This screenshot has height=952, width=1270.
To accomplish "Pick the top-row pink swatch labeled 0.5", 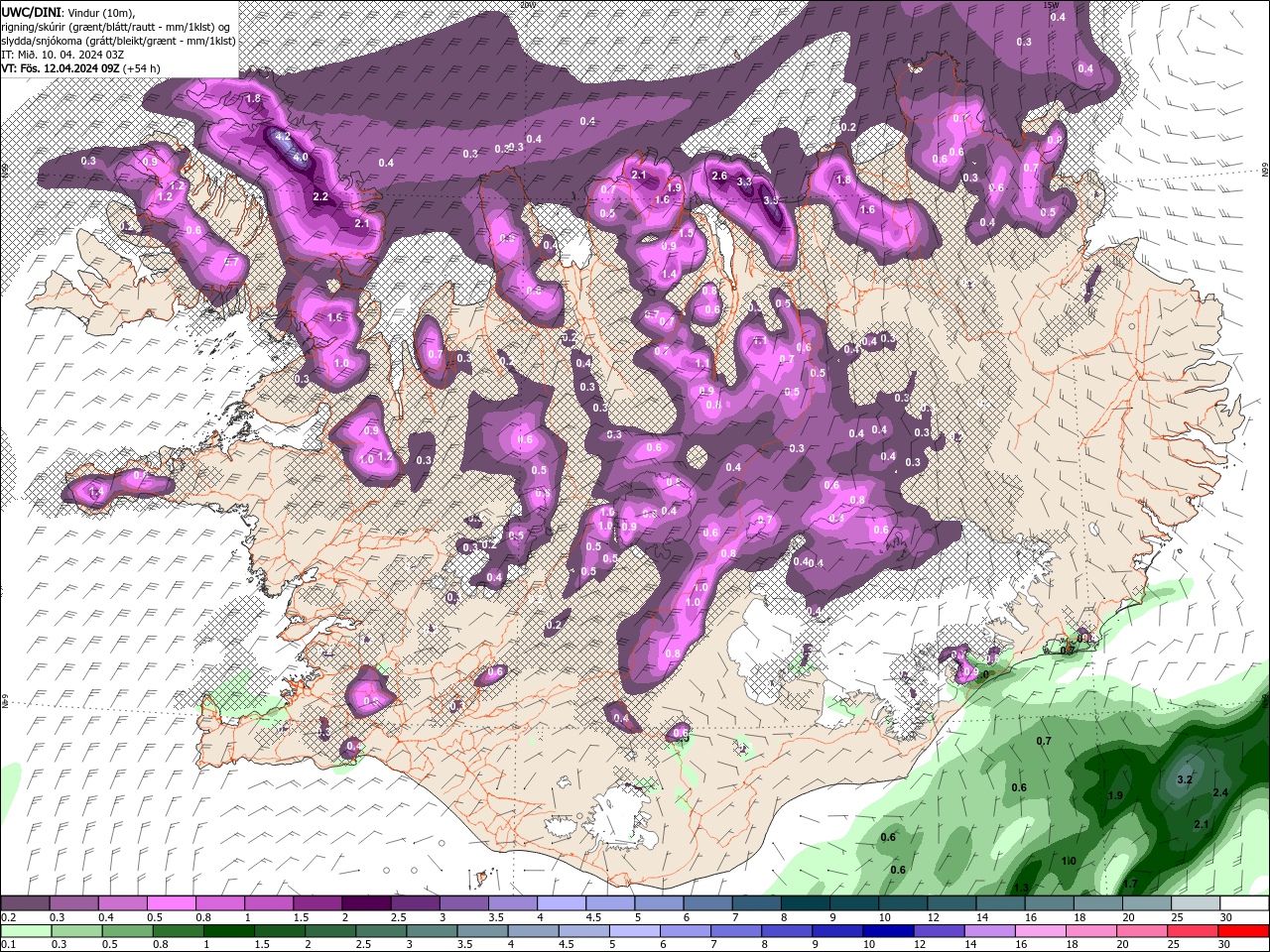I will tap(171, 903).
